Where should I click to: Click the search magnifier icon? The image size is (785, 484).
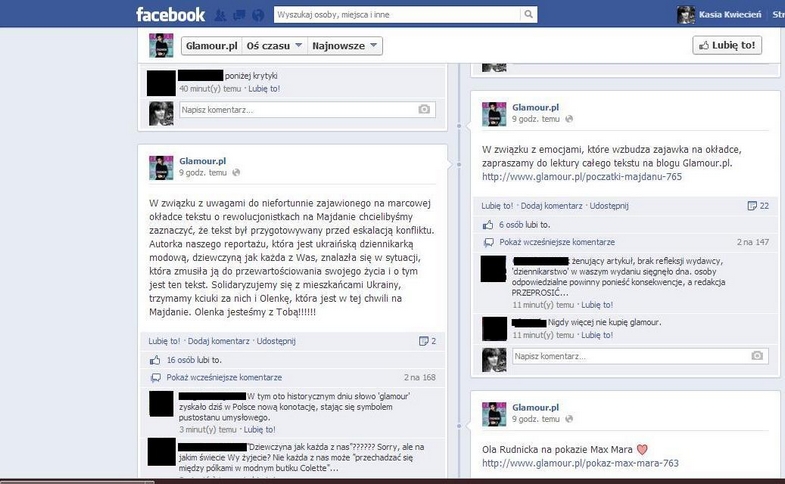528,15
